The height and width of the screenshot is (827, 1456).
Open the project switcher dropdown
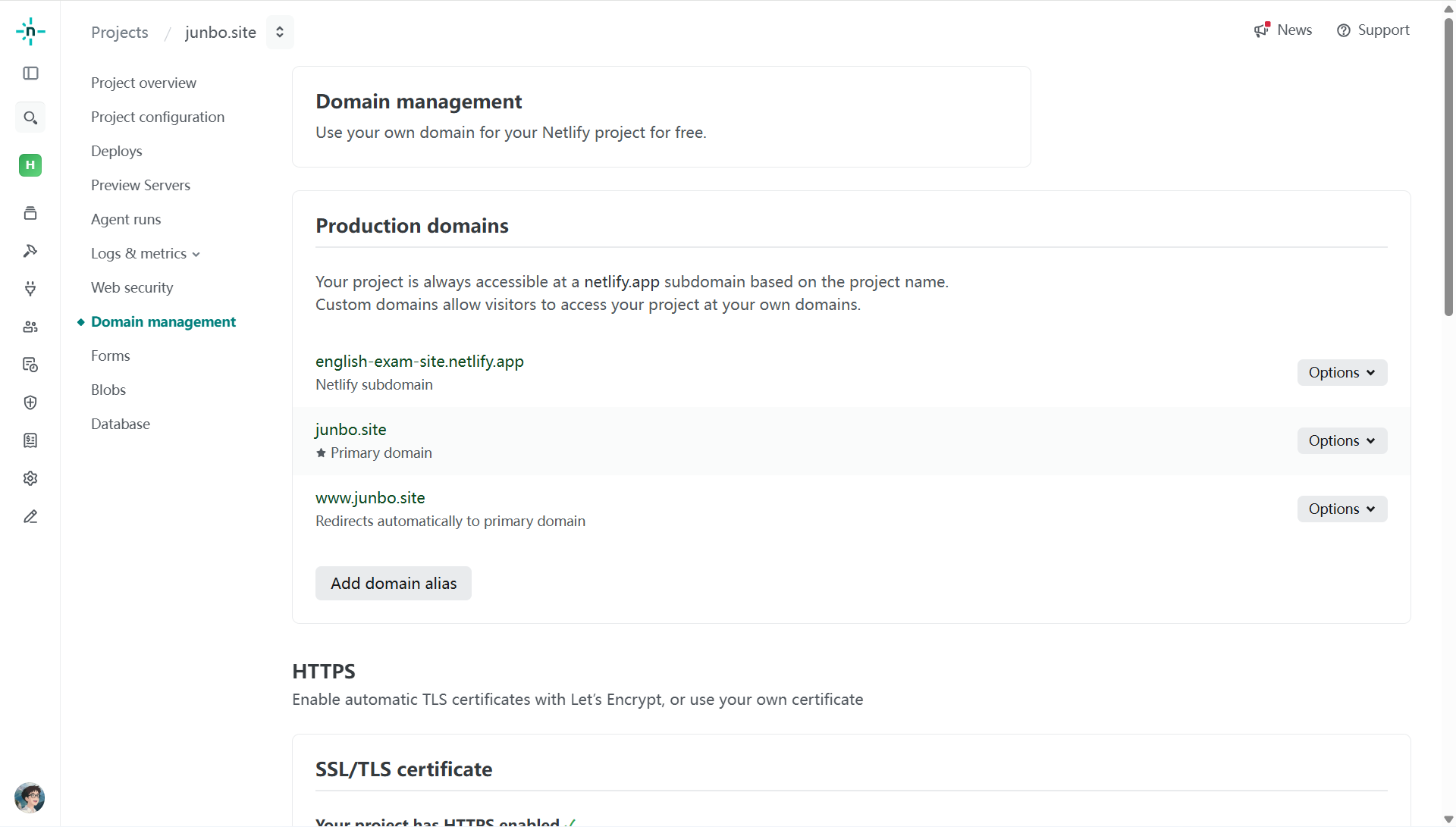280,32
